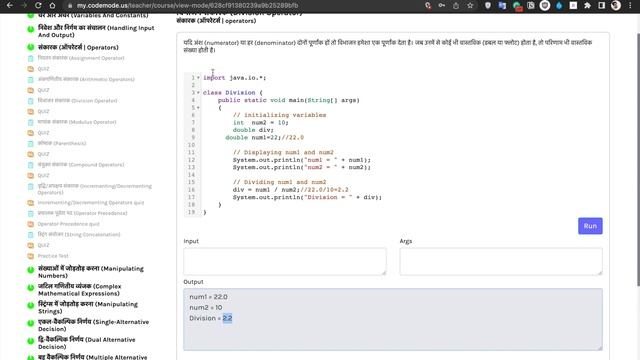The height and width of the screenshot is (360, 640).
Task: Open the Operator Precedence quiz
Action: point(69,224)
